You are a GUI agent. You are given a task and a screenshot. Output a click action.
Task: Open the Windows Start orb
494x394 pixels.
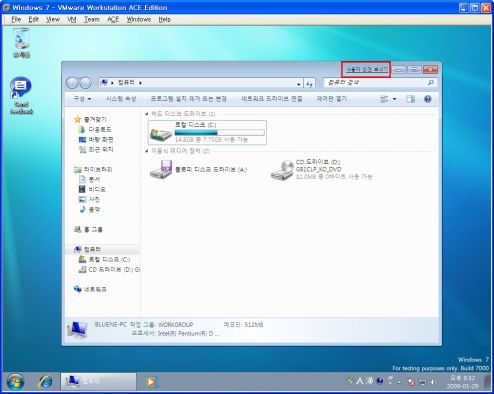(15, 382)
